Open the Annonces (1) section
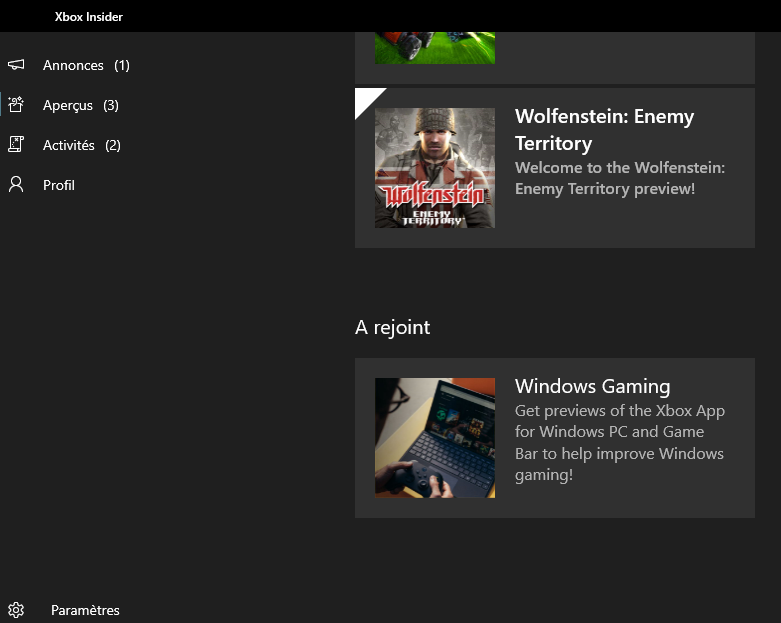The height and width of the screenshot is (623, 781). (x=86, y=65)
